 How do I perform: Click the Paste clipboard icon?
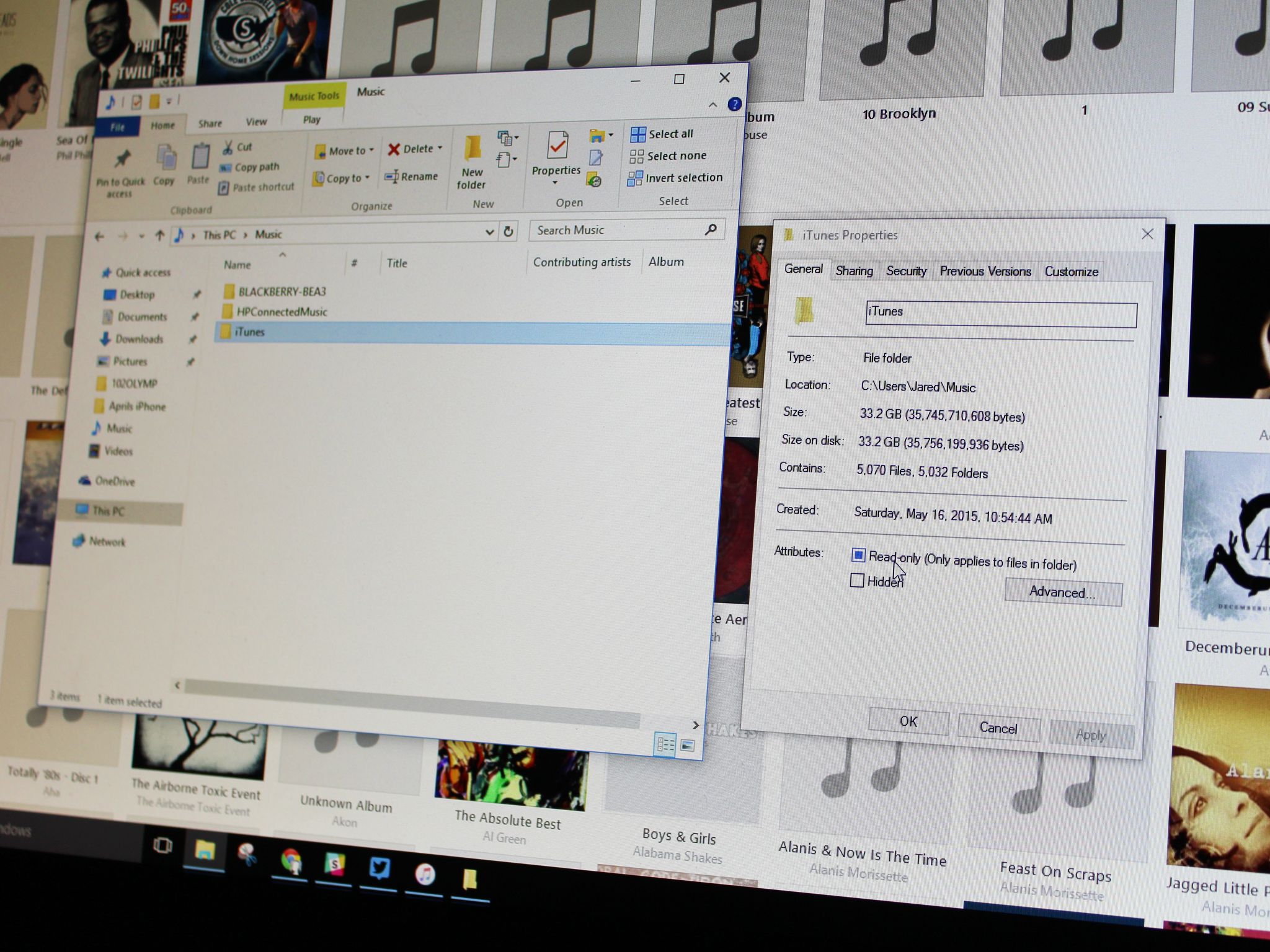(200, 157)
